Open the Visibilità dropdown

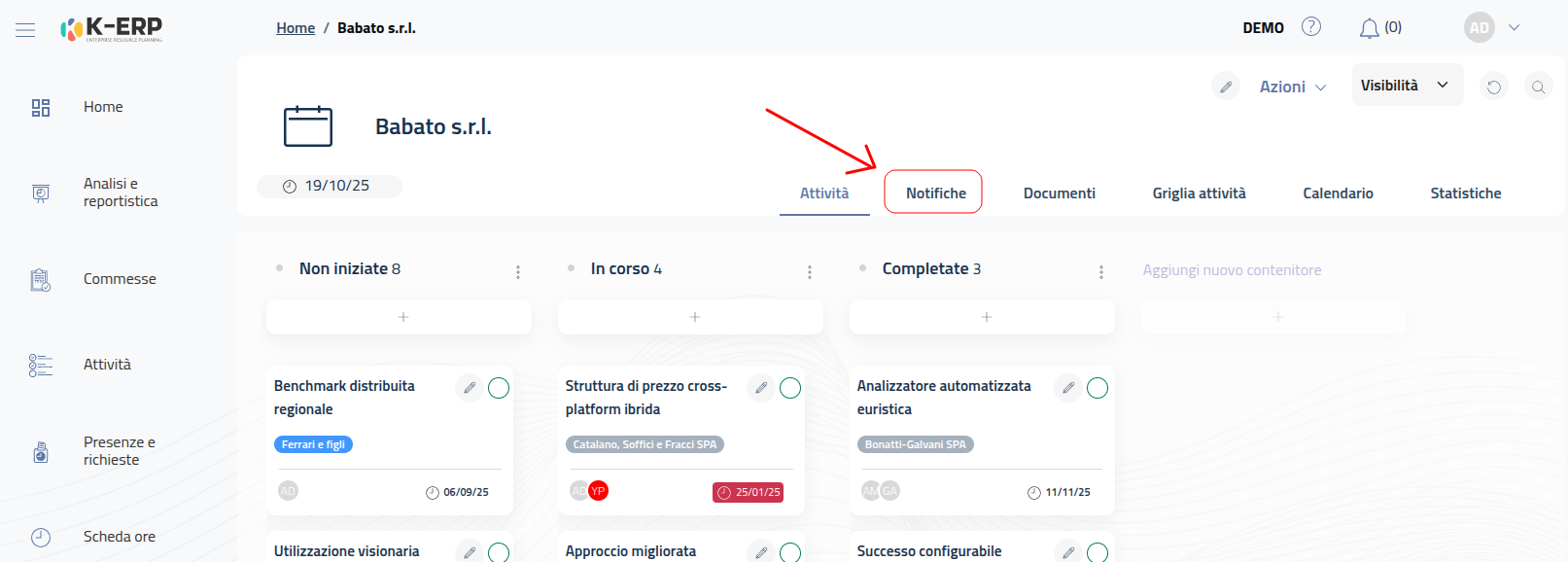(1406, 86)
